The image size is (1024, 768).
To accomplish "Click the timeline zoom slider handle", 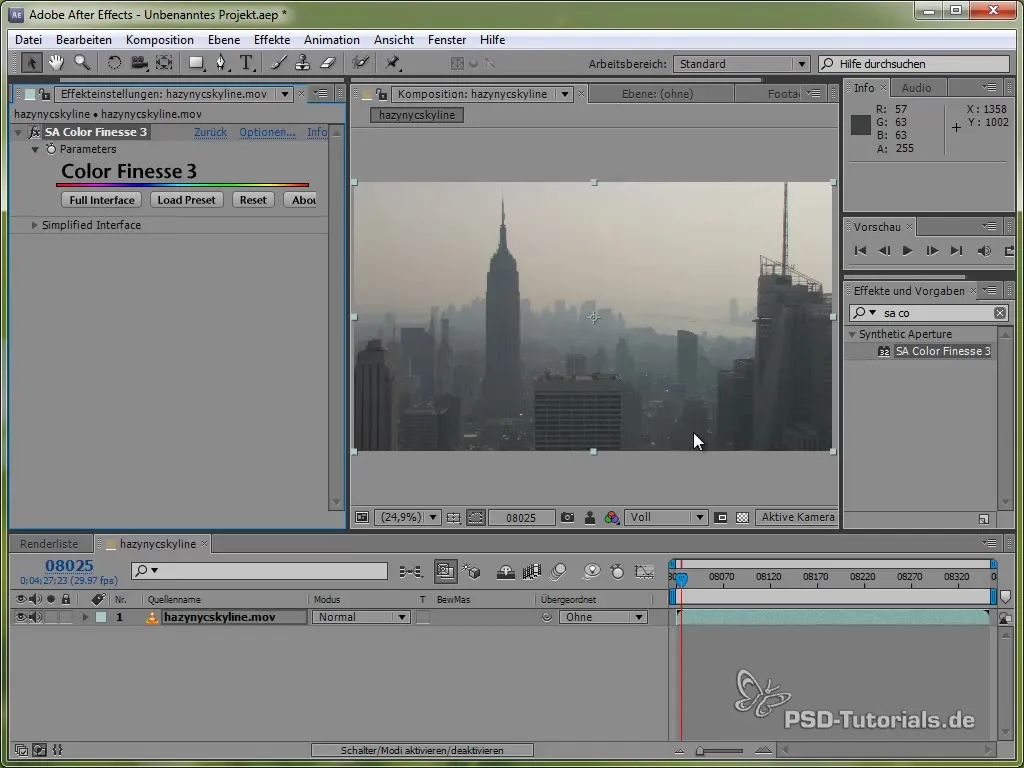I will point(700,750).
